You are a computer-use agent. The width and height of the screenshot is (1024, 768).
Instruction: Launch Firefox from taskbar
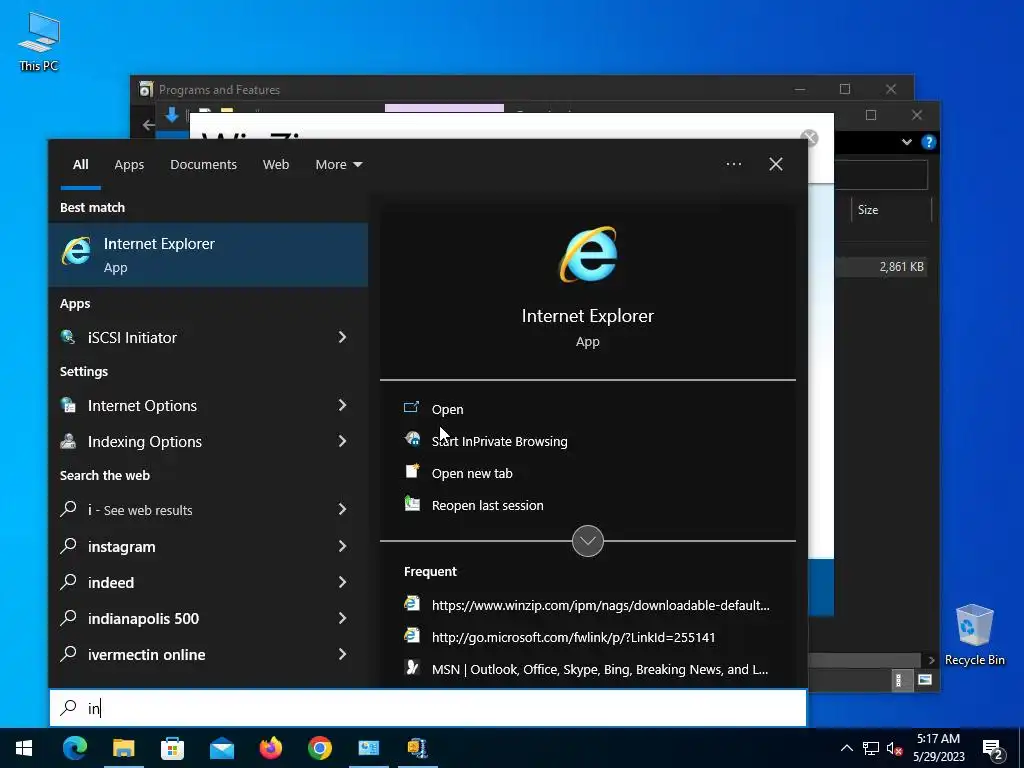pyautogui.click(x=270, y=748)
